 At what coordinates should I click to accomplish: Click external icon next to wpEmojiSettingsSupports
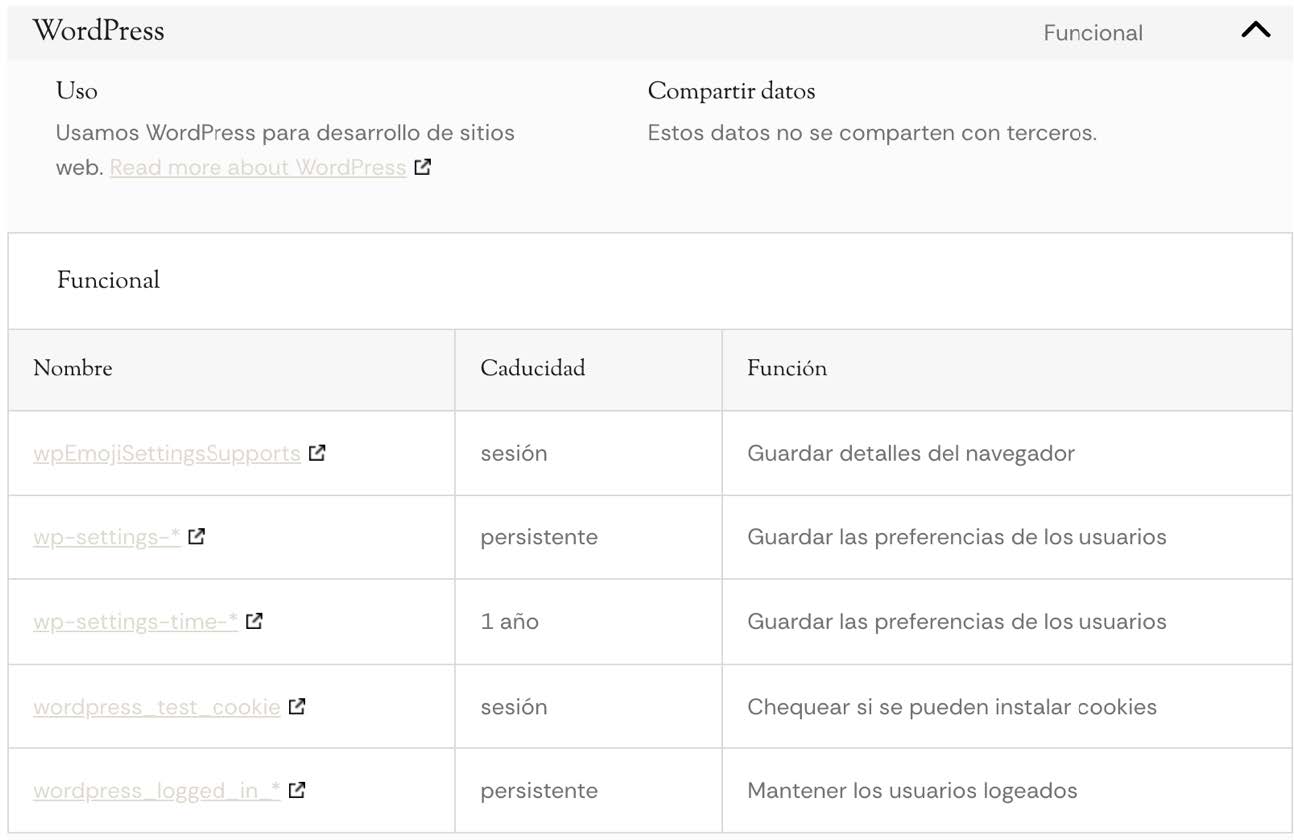(317, 453)
